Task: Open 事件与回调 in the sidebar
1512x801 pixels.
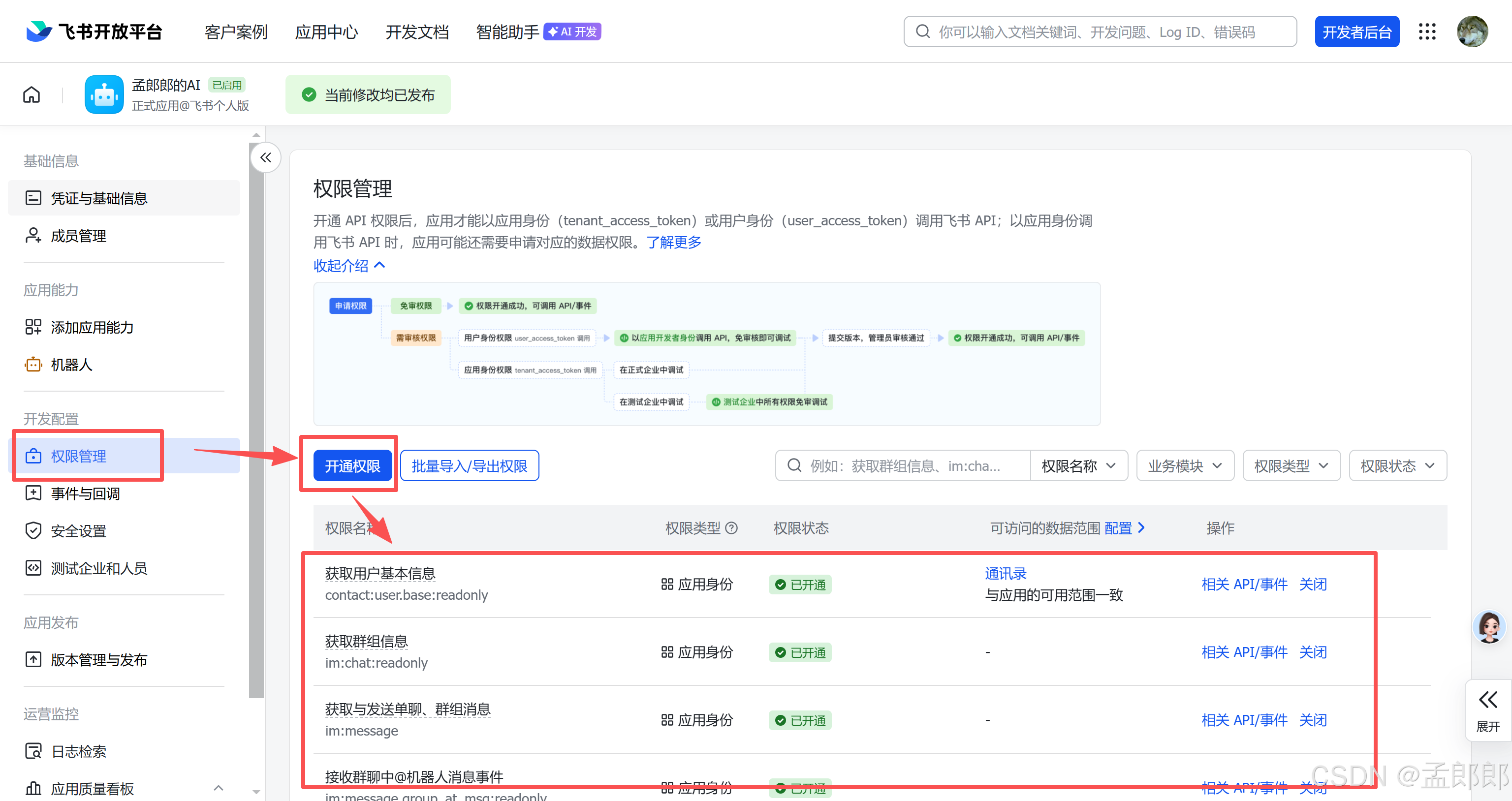Action: pyautogui.click(x=86, y=493)
